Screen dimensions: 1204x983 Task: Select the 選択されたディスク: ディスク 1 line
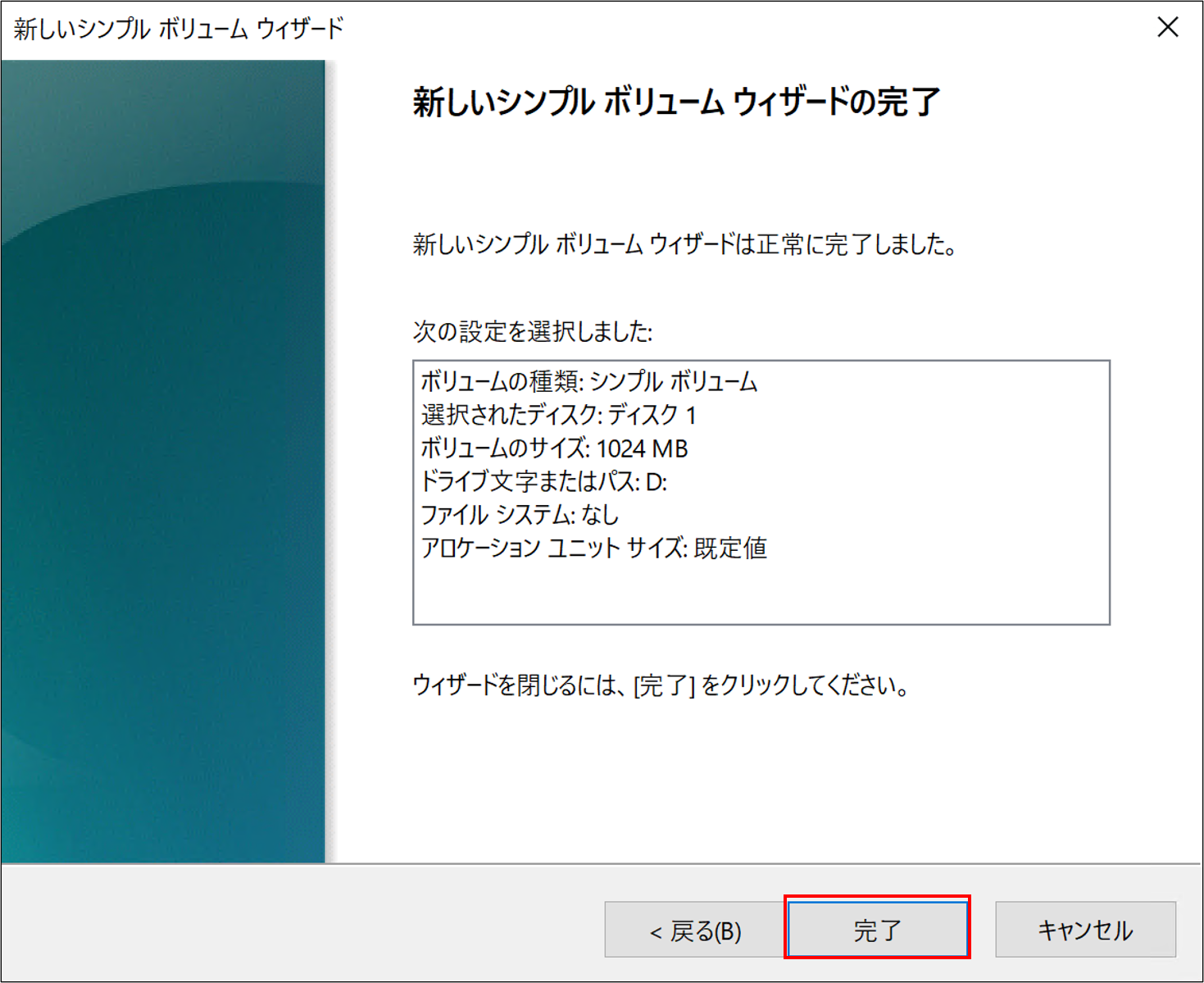point(558,415)
